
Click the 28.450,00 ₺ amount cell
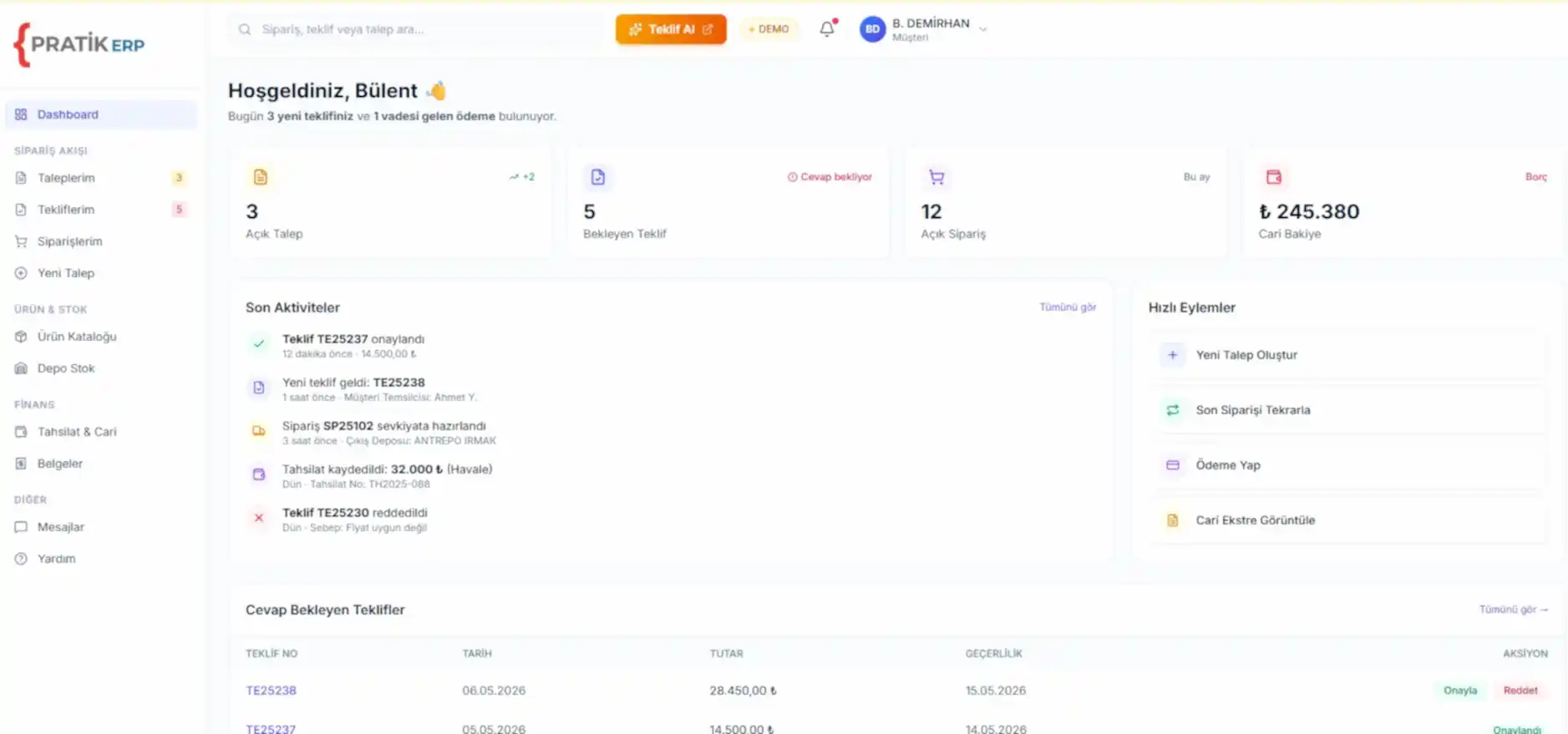coord(743,691)
